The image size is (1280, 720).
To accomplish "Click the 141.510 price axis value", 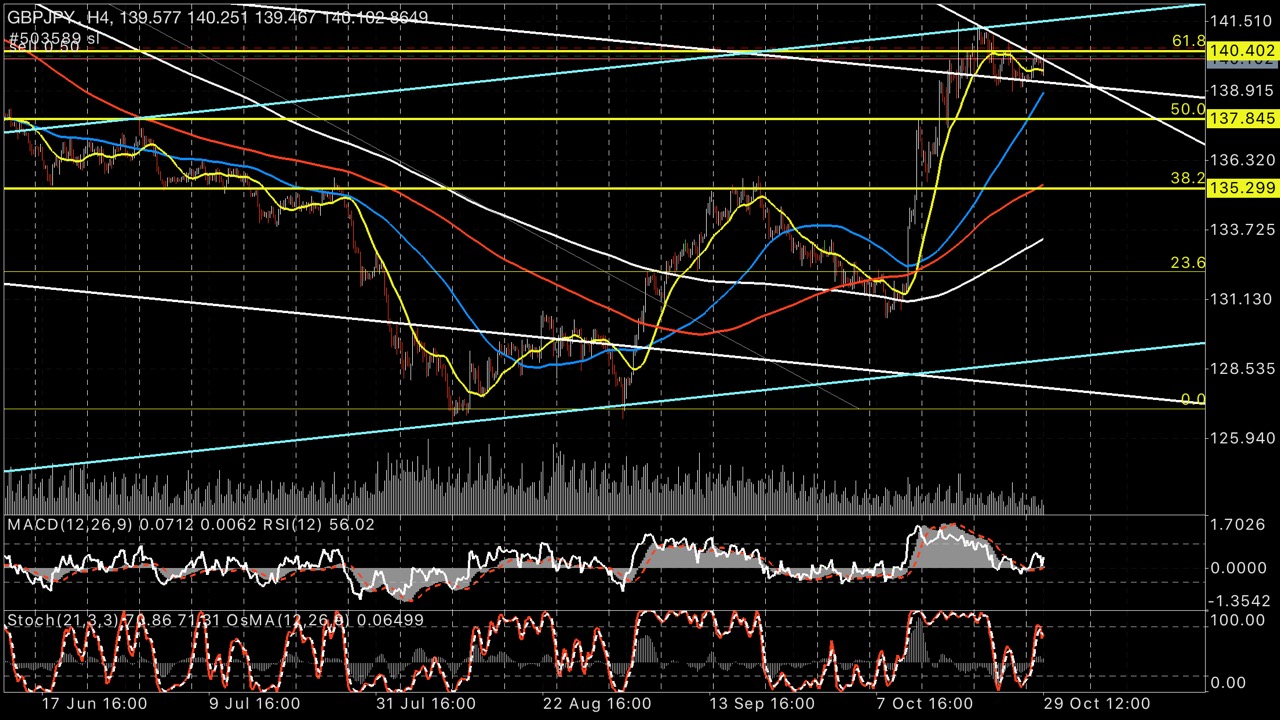I will pyautogui.click(x=1241, y=21).
